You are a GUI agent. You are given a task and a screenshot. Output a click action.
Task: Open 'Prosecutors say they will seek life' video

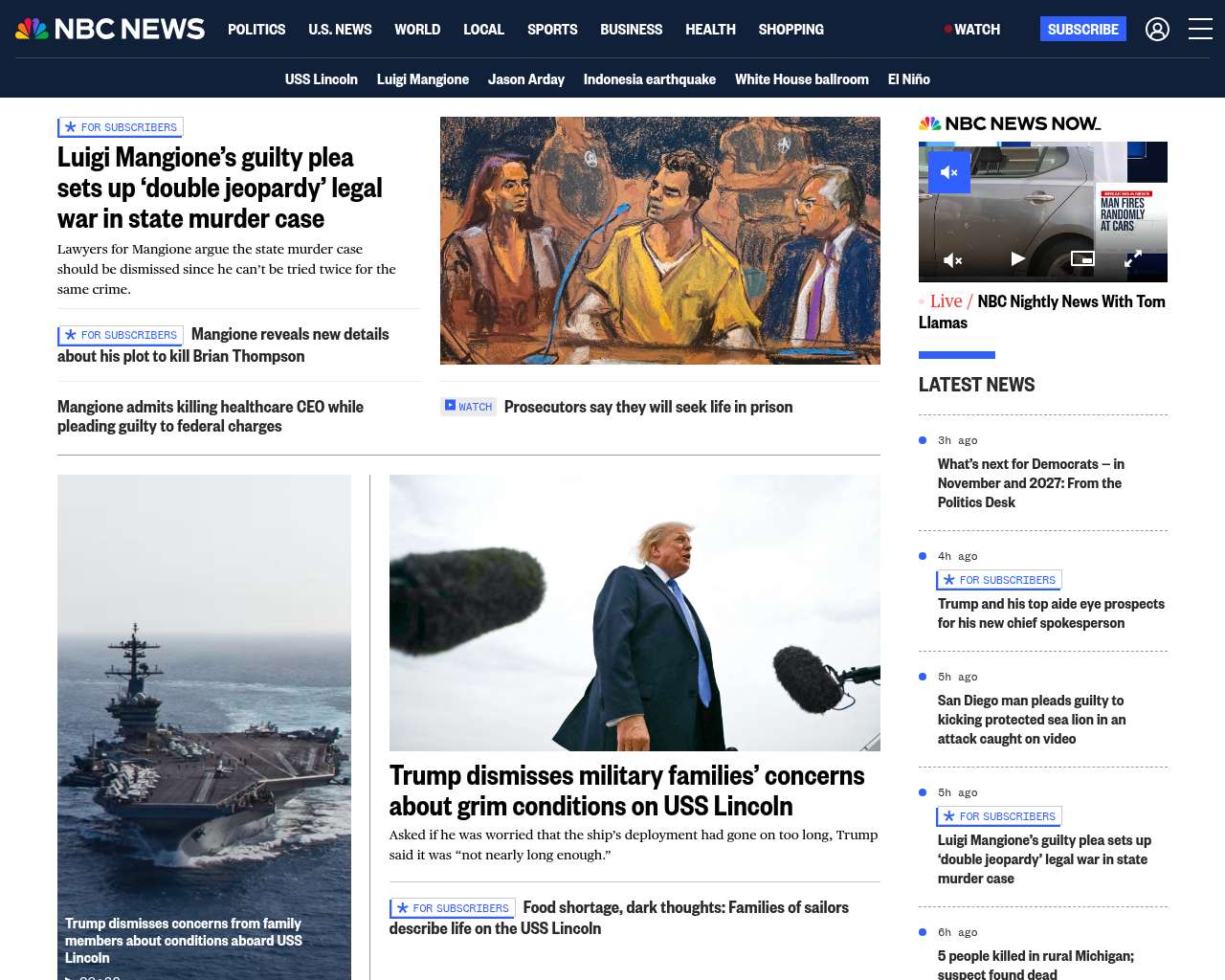coord(648,407)
